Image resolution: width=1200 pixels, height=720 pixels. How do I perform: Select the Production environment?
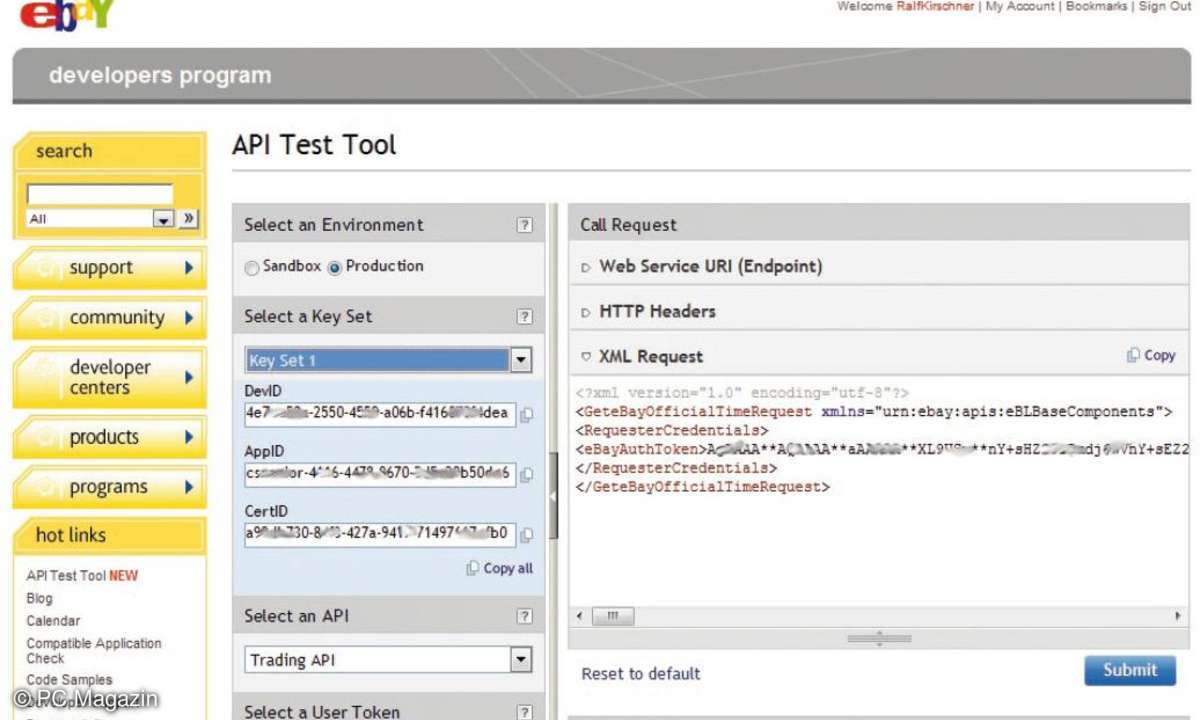(x=335, y=267)
